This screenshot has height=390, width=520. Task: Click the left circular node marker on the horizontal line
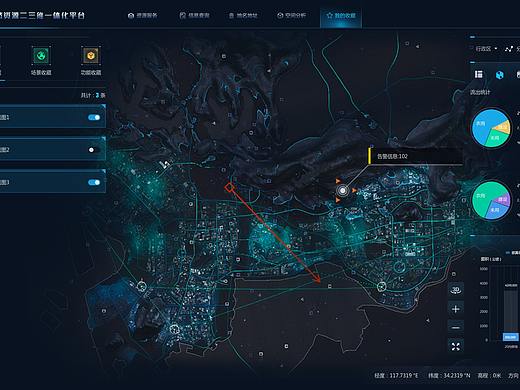tap(142, 286)
